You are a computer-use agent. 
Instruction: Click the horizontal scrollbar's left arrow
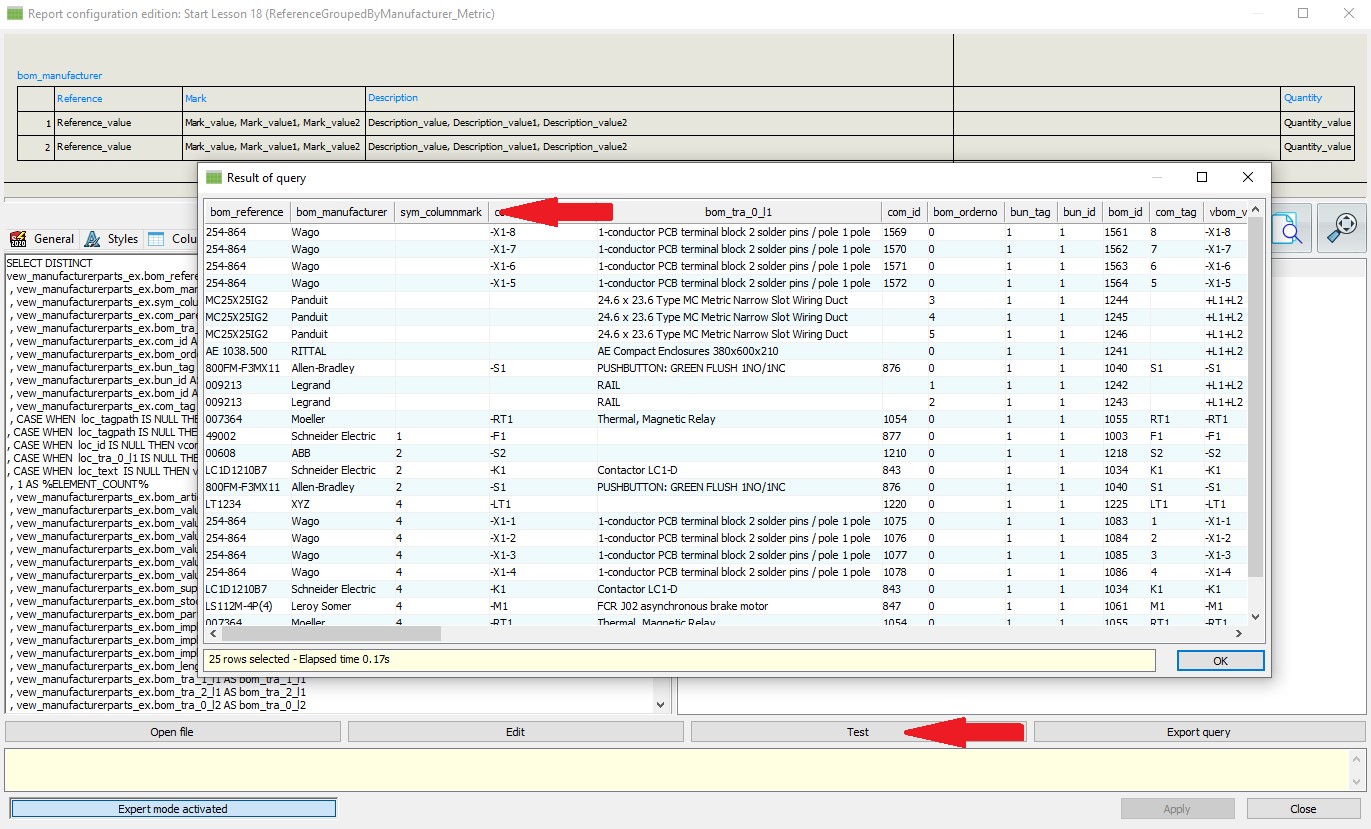[x=212, y=633]
